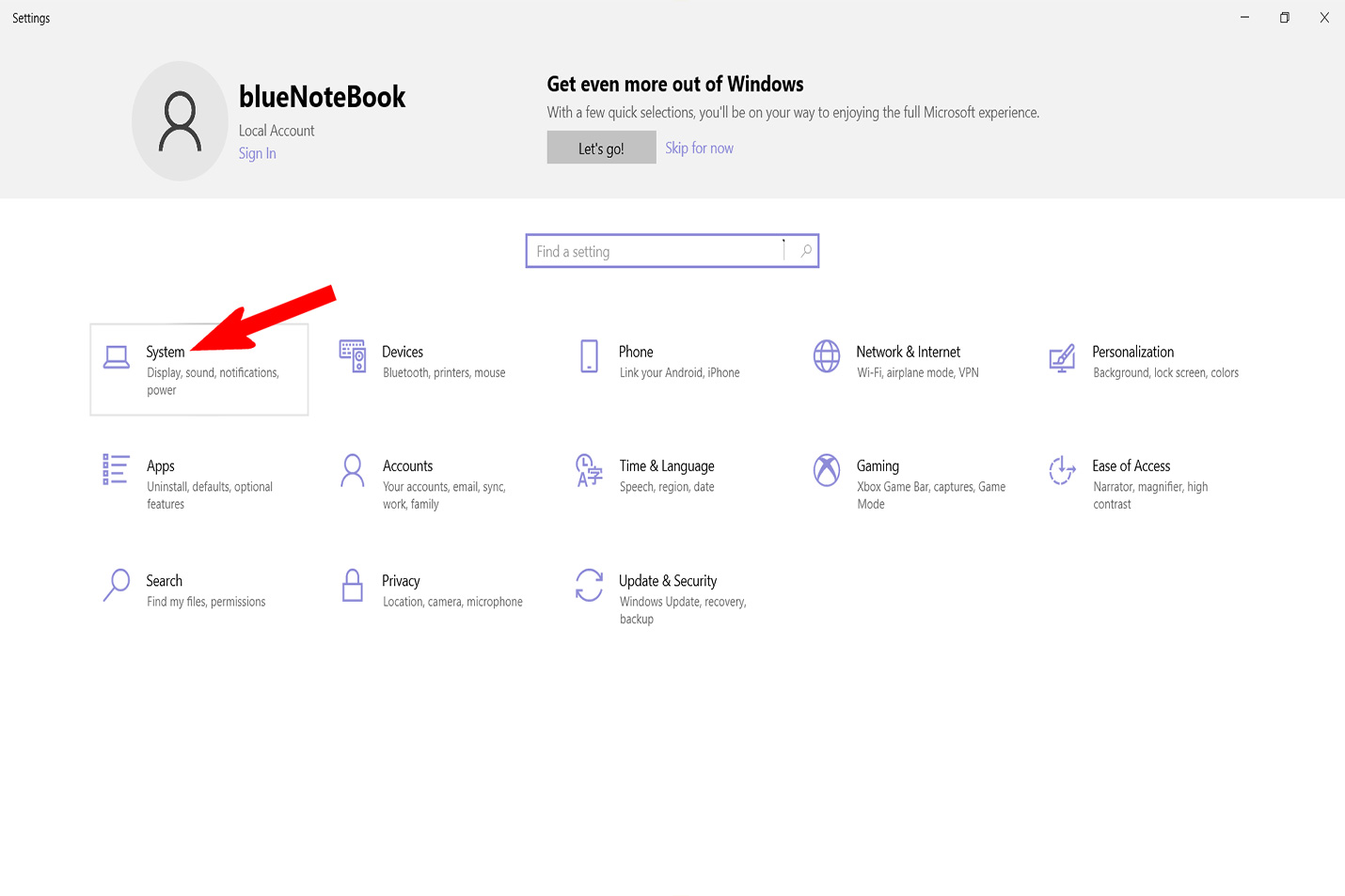Image resolution: width=1345 pixels, height=896 pixels.
Task: Click the Let's go! button
Action: tap(601, 148)
